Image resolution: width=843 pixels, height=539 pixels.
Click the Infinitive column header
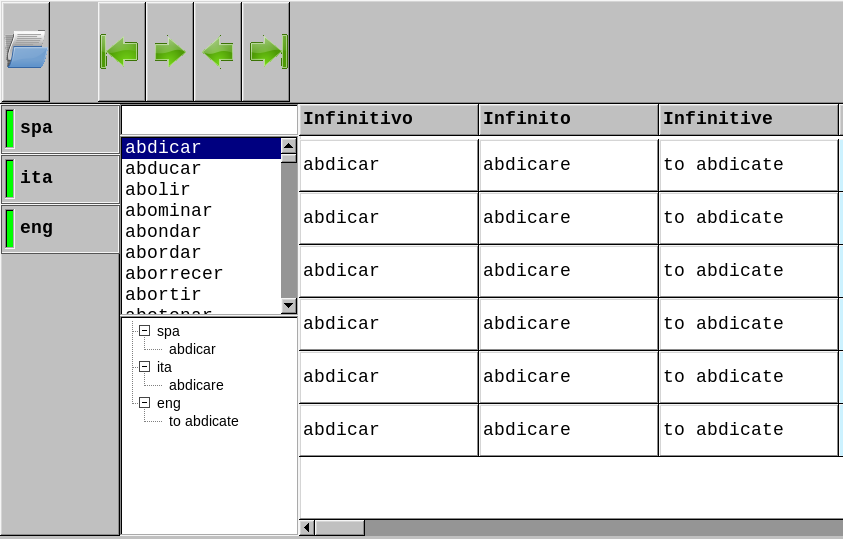click(748, 119)
